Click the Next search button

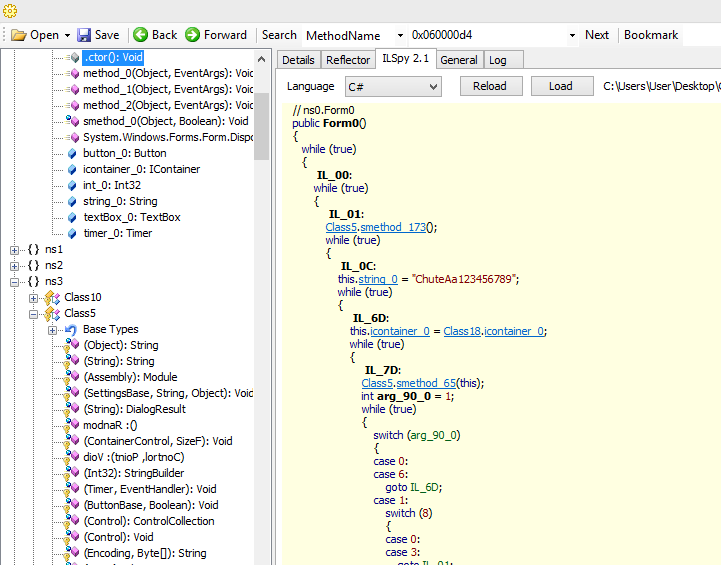[x=596, y=35]
